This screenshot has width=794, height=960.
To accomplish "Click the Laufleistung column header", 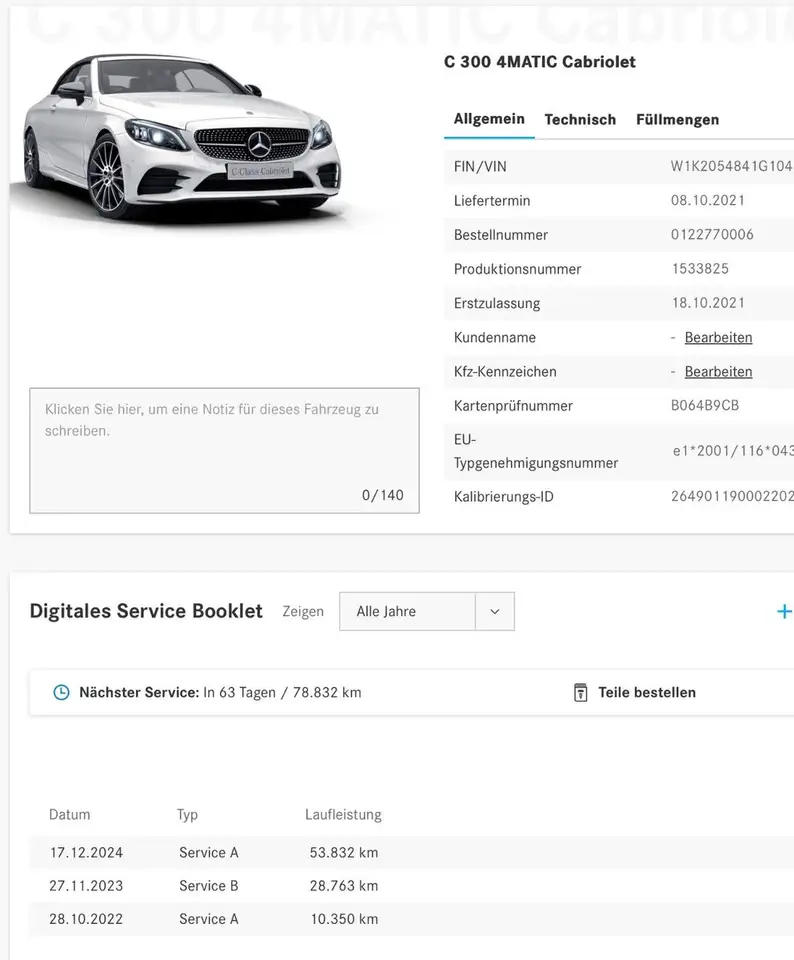I will pyautogui.click(x=343, y=815).
